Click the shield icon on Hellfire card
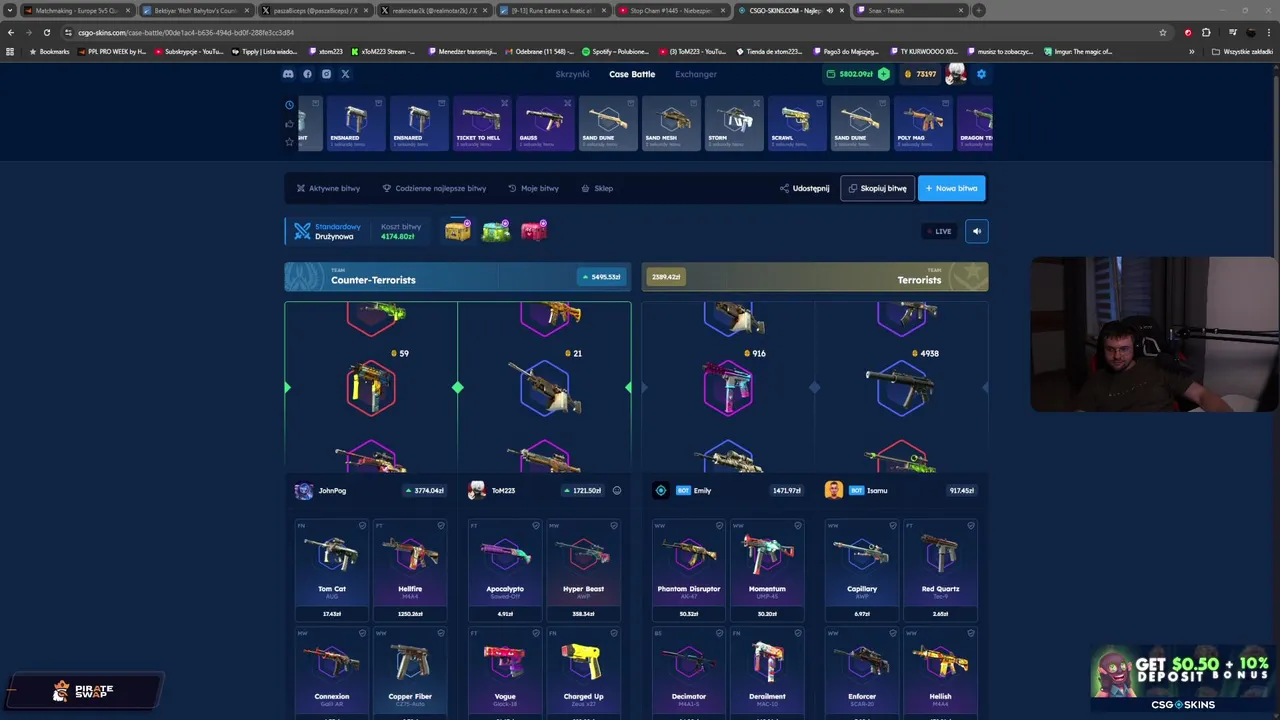 pos(441,526)
